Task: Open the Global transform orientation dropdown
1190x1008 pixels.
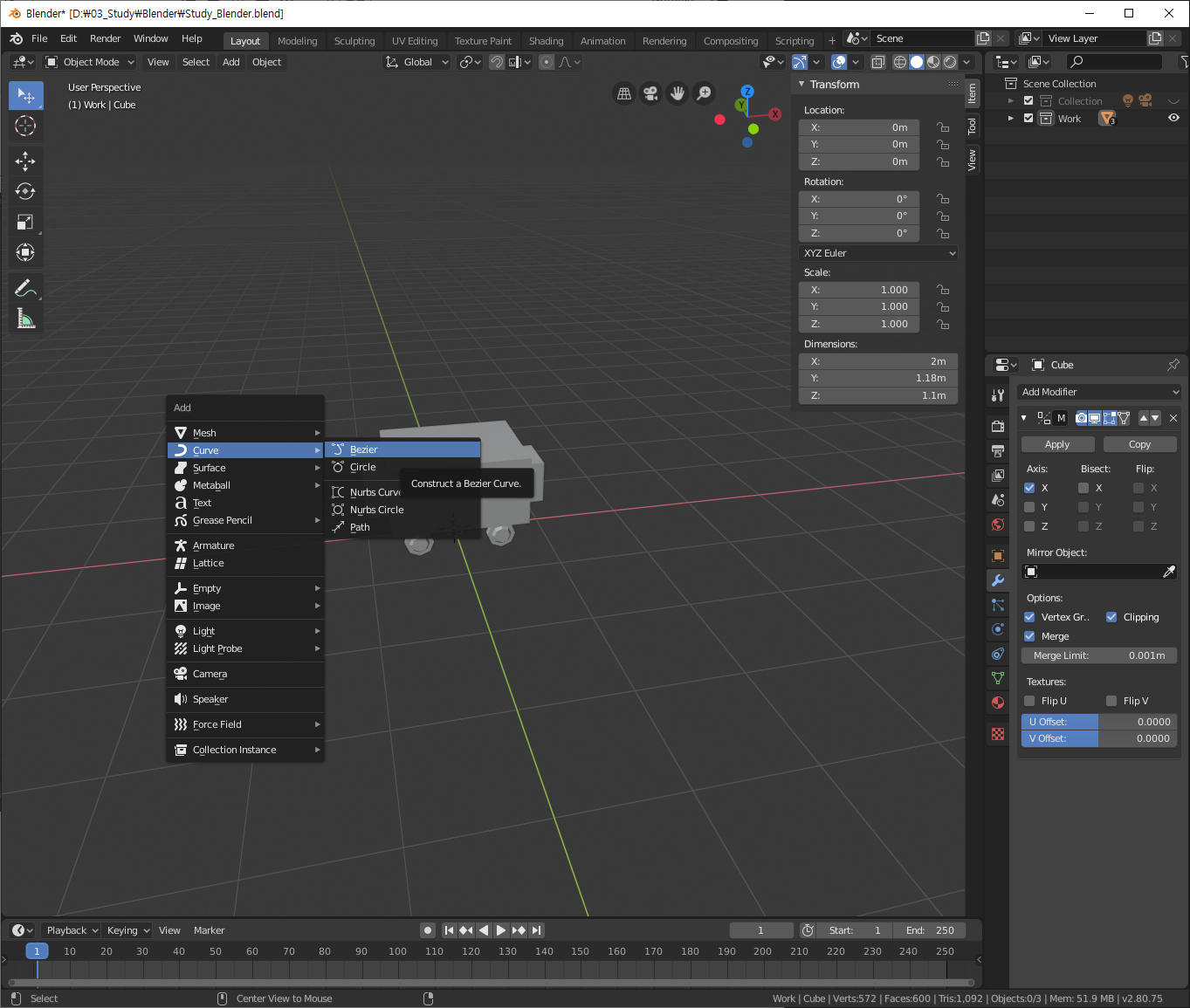Action: tap(417, 62)
